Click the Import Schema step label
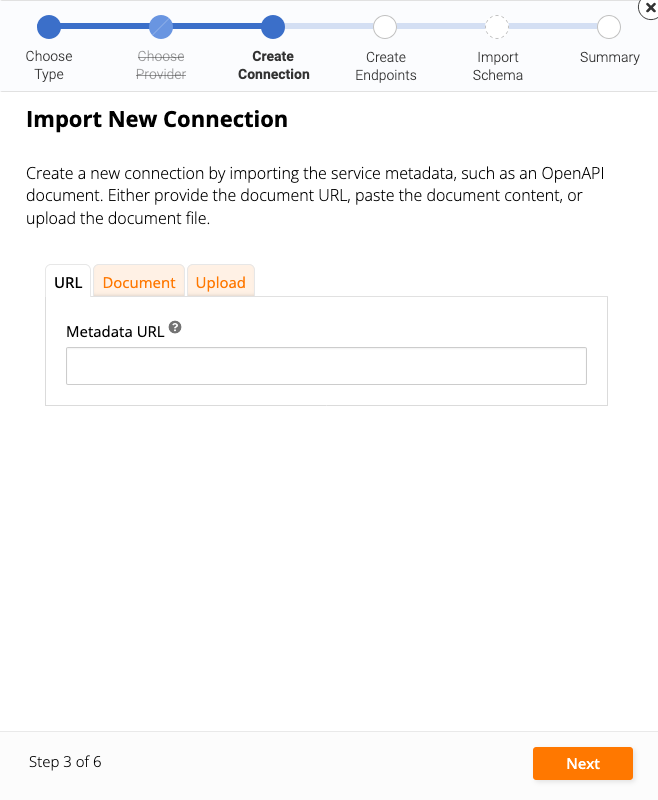The image size is (658, 800). (x=497, y=65)
